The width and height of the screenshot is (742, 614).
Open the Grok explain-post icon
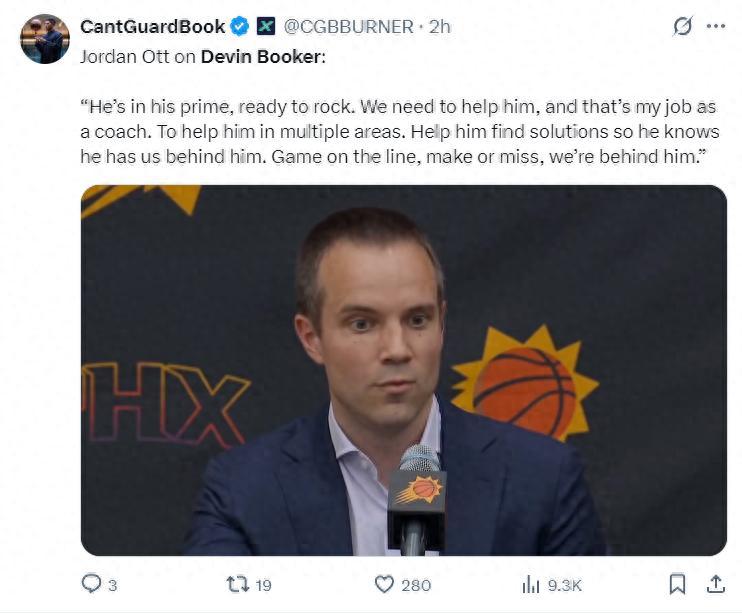683,27
